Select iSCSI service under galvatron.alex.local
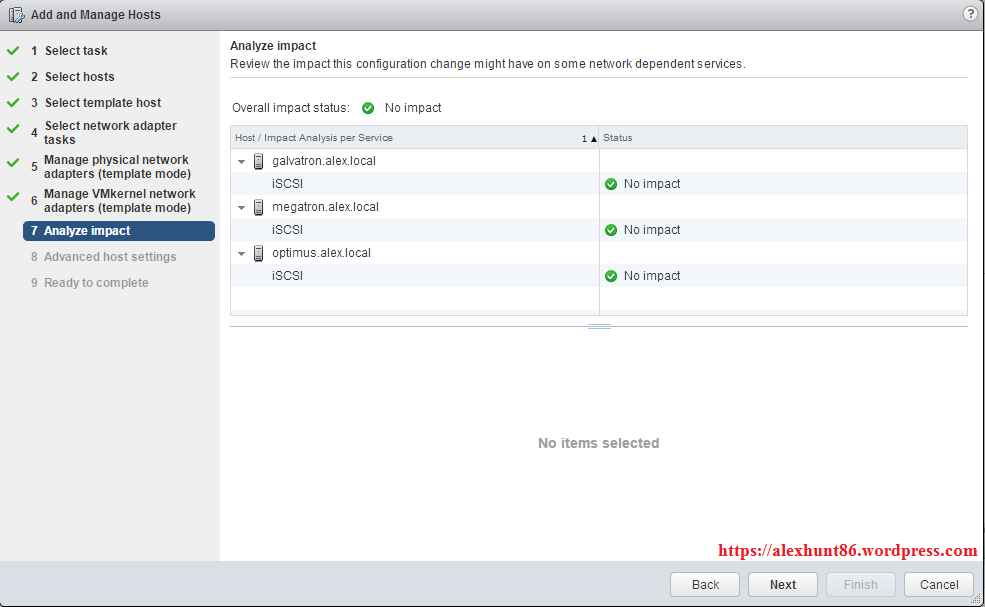Image resolution: width=985 pixels, height=607 pixels. pos(287,184)
